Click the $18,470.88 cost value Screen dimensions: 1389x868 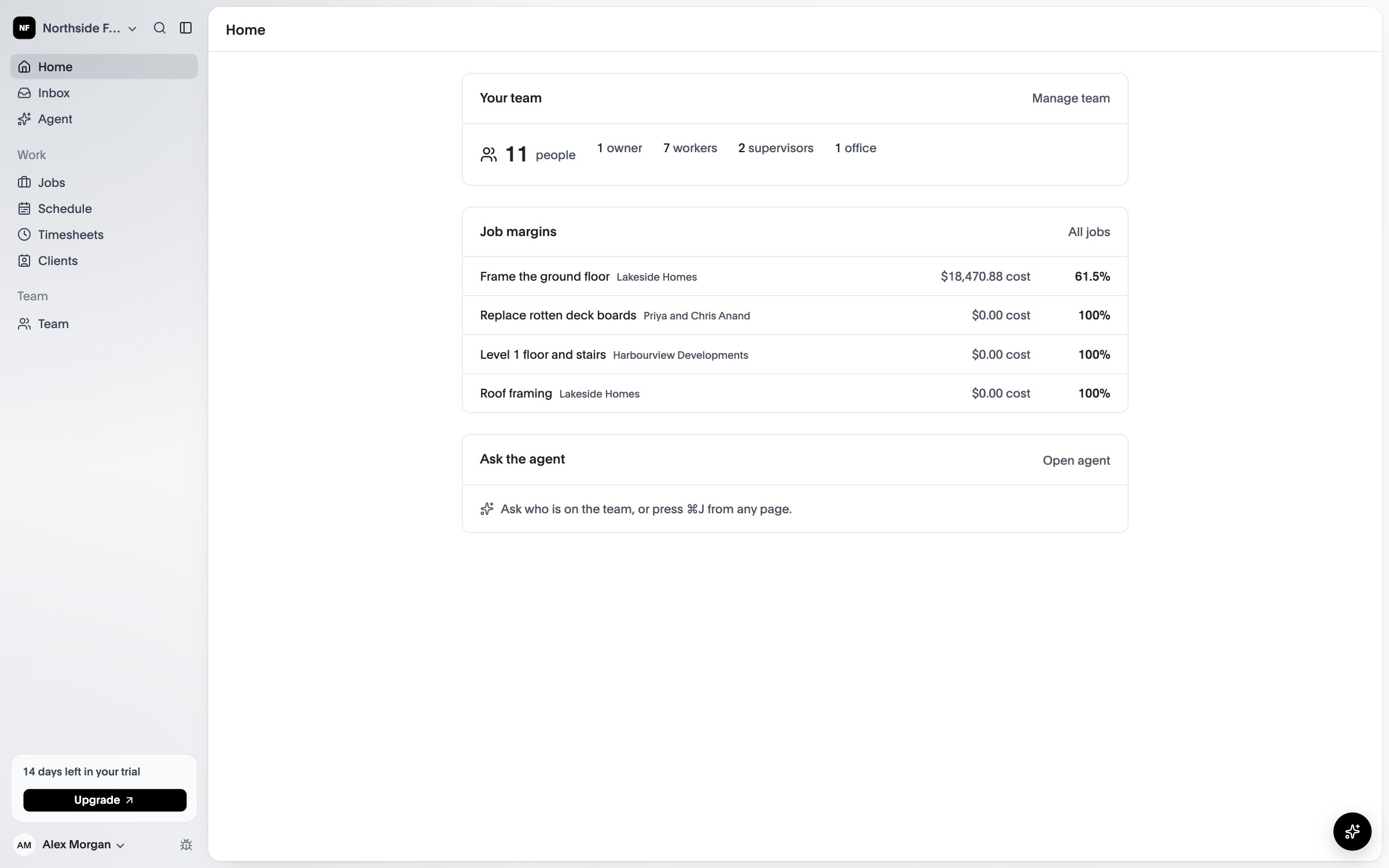(x=985, y=277)
